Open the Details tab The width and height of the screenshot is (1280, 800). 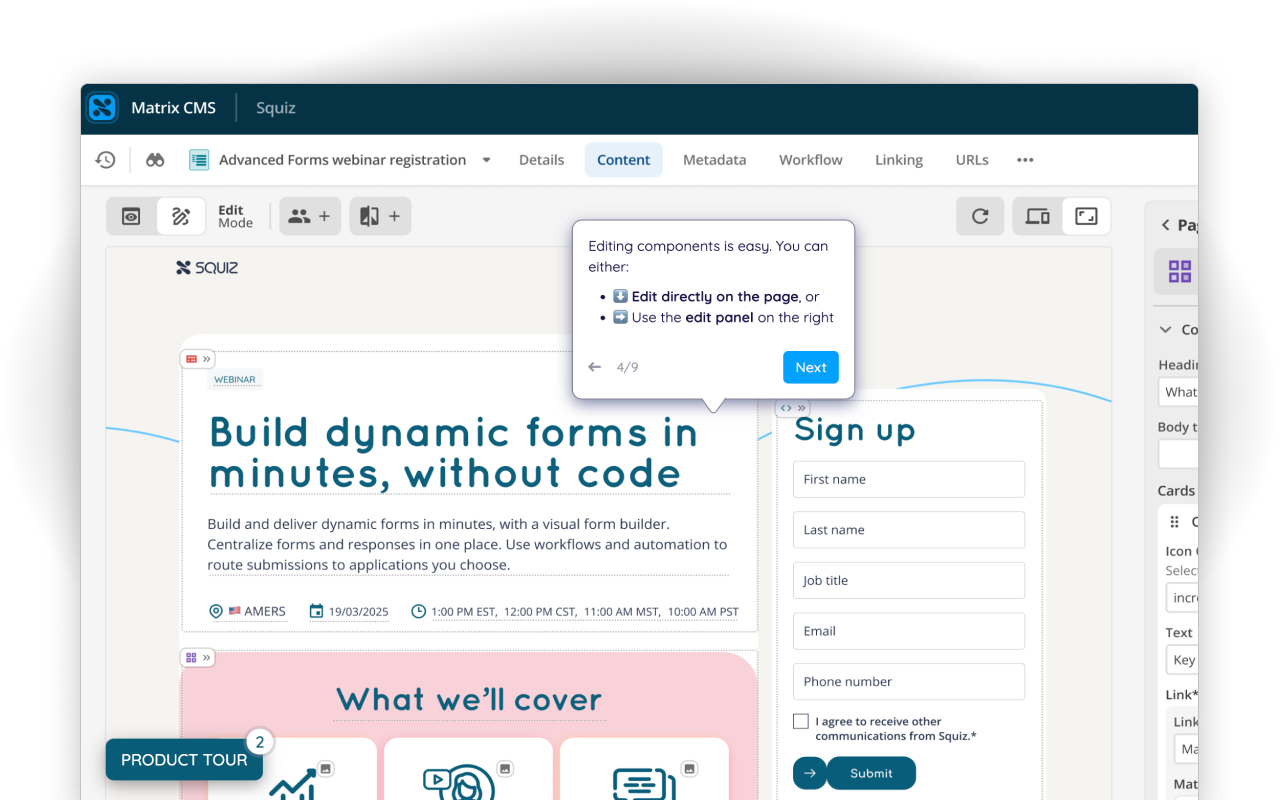541,160
